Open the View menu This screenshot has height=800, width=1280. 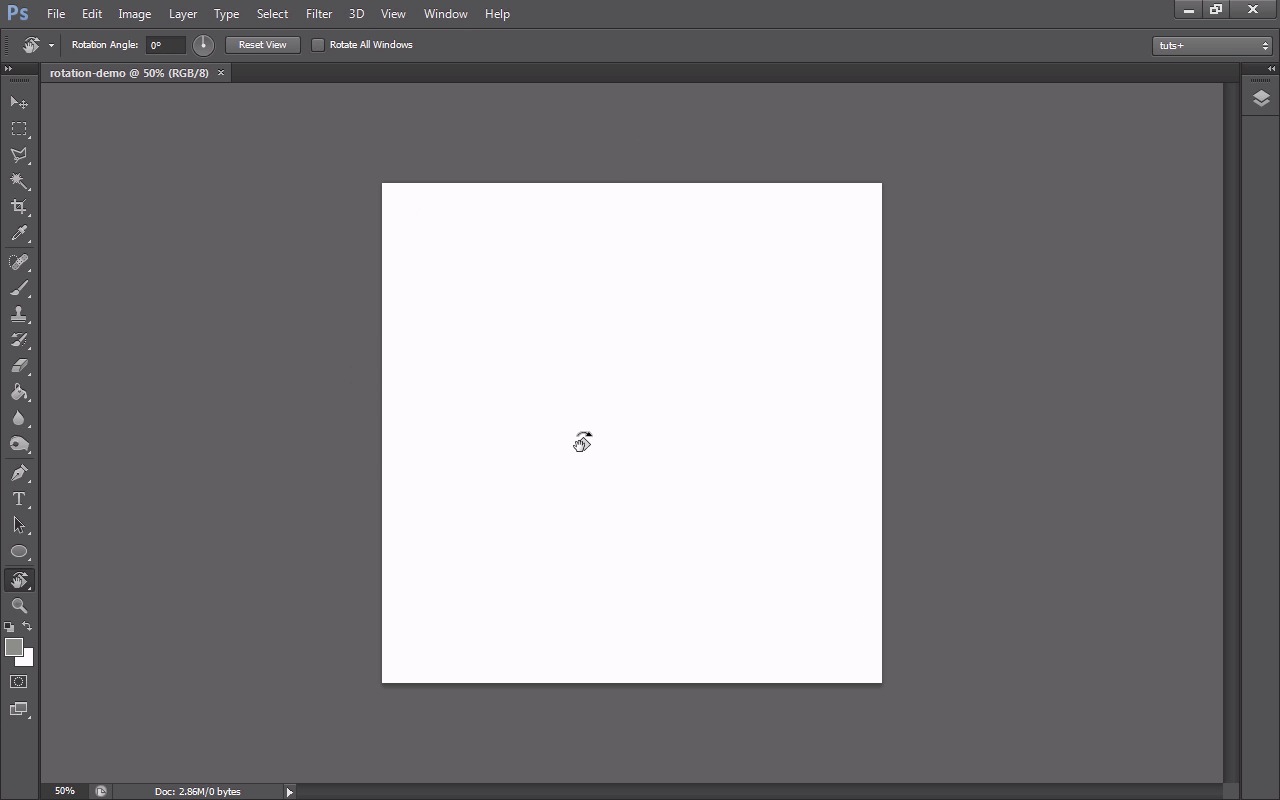coord(393,14)
